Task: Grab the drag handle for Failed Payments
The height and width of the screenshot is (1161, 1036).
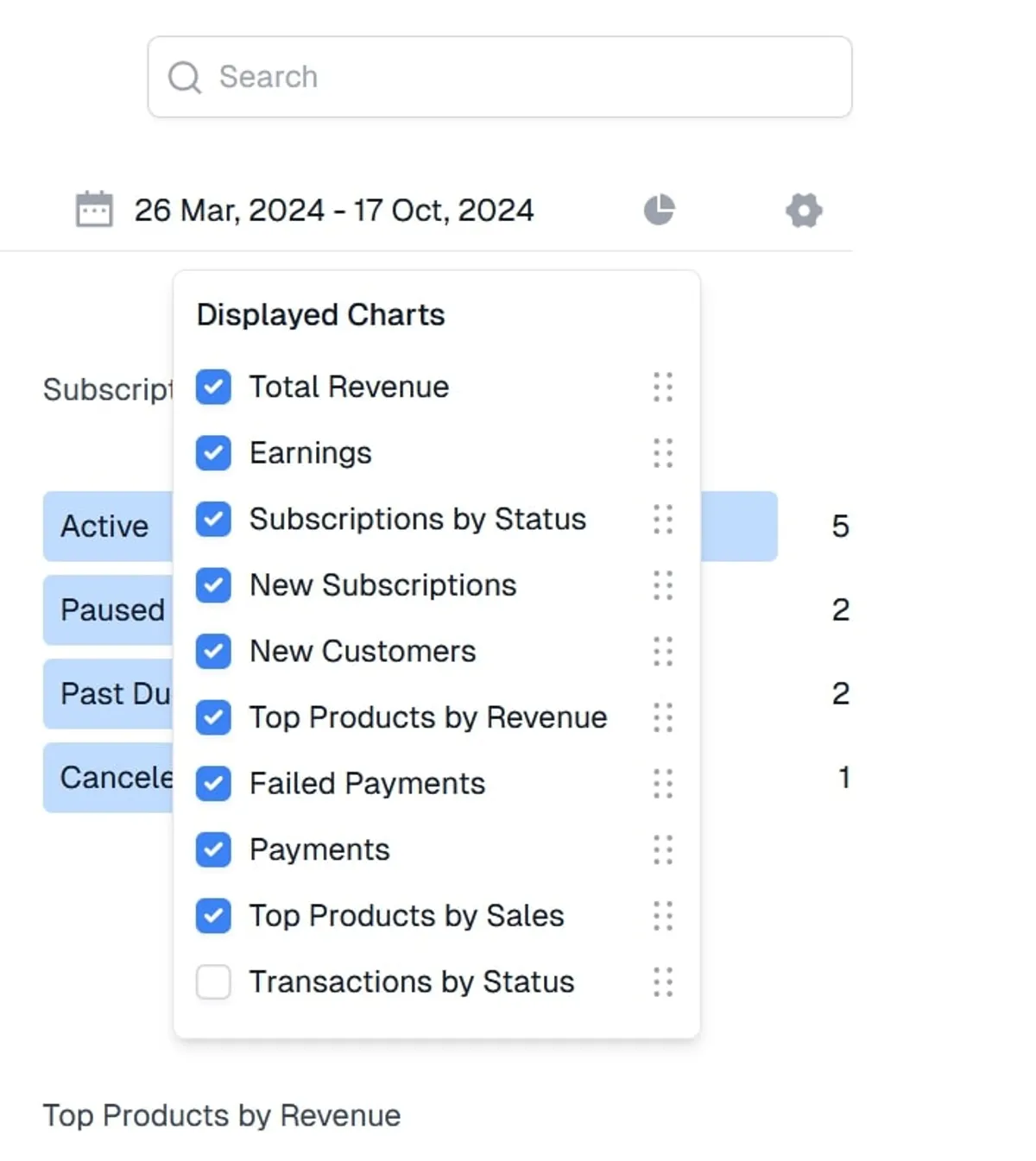Action: 663,784
